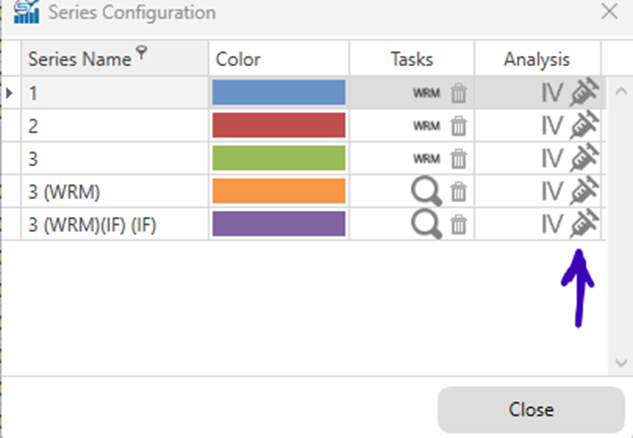Image resolution: width=633 pixels, height=438 pixels.
Task: Open the blue color swatch for series 1
Action: (279, 92)
